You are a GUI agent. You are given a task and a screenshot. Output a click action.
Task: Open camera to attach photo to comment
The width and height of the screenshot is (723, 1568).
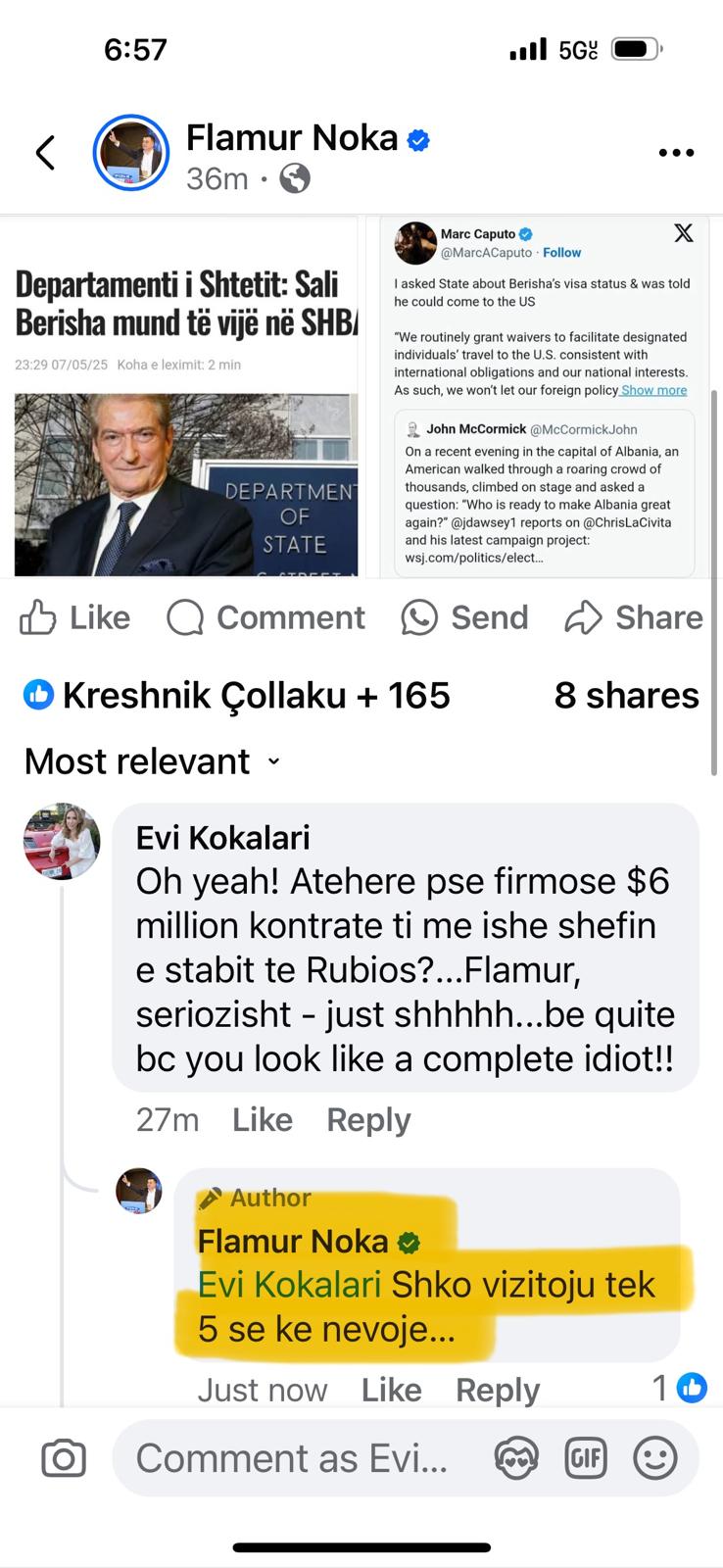[x=64, y=1458]
